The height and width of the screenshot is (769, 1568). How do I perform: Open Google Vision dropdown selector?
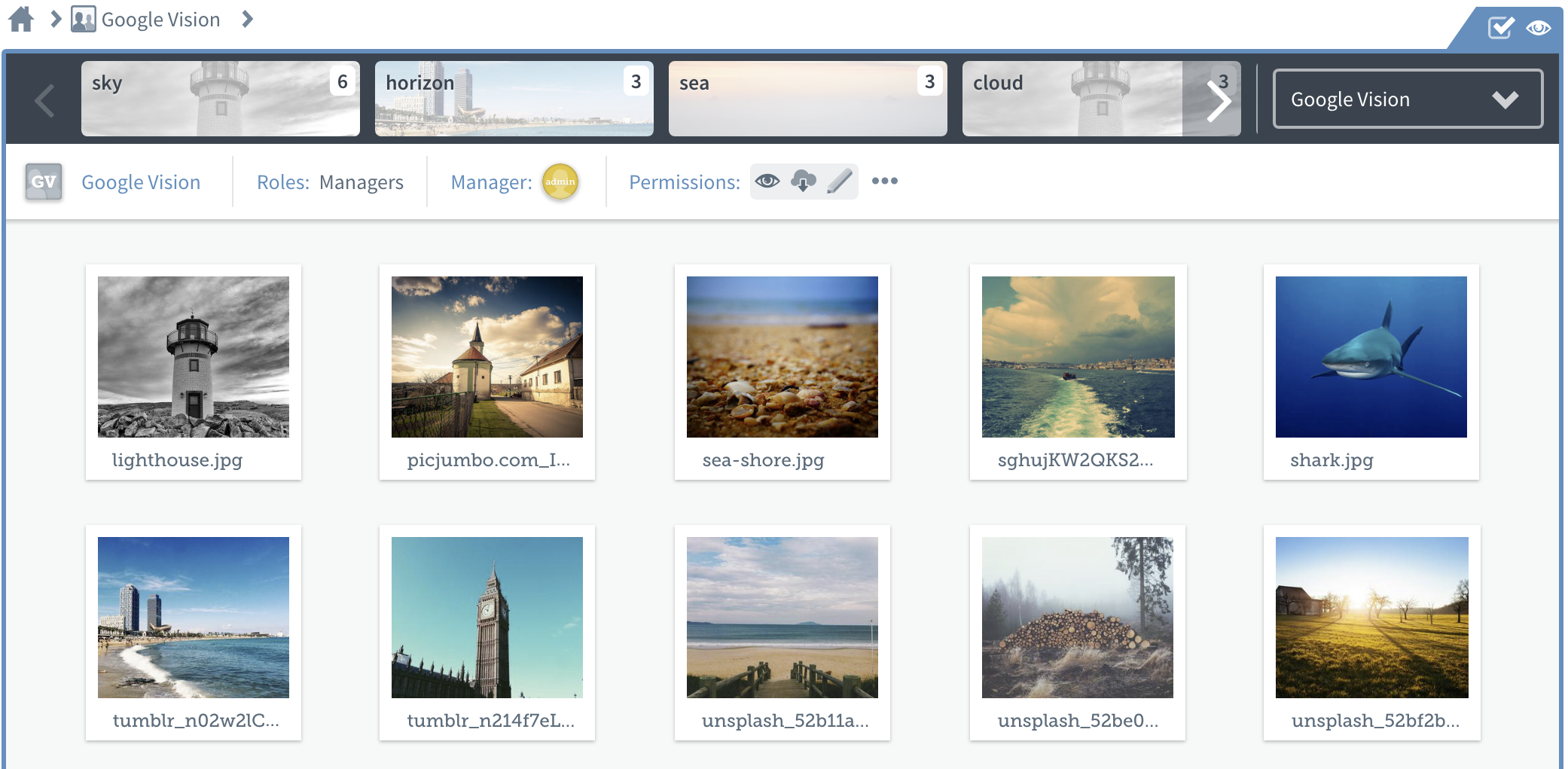pos(1408,99)
